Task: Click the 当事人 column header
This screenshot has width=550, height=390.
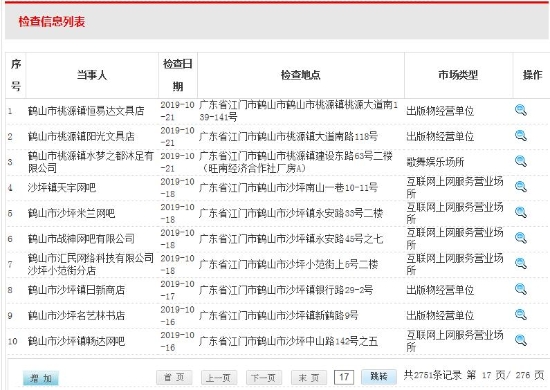Action: 92,75
